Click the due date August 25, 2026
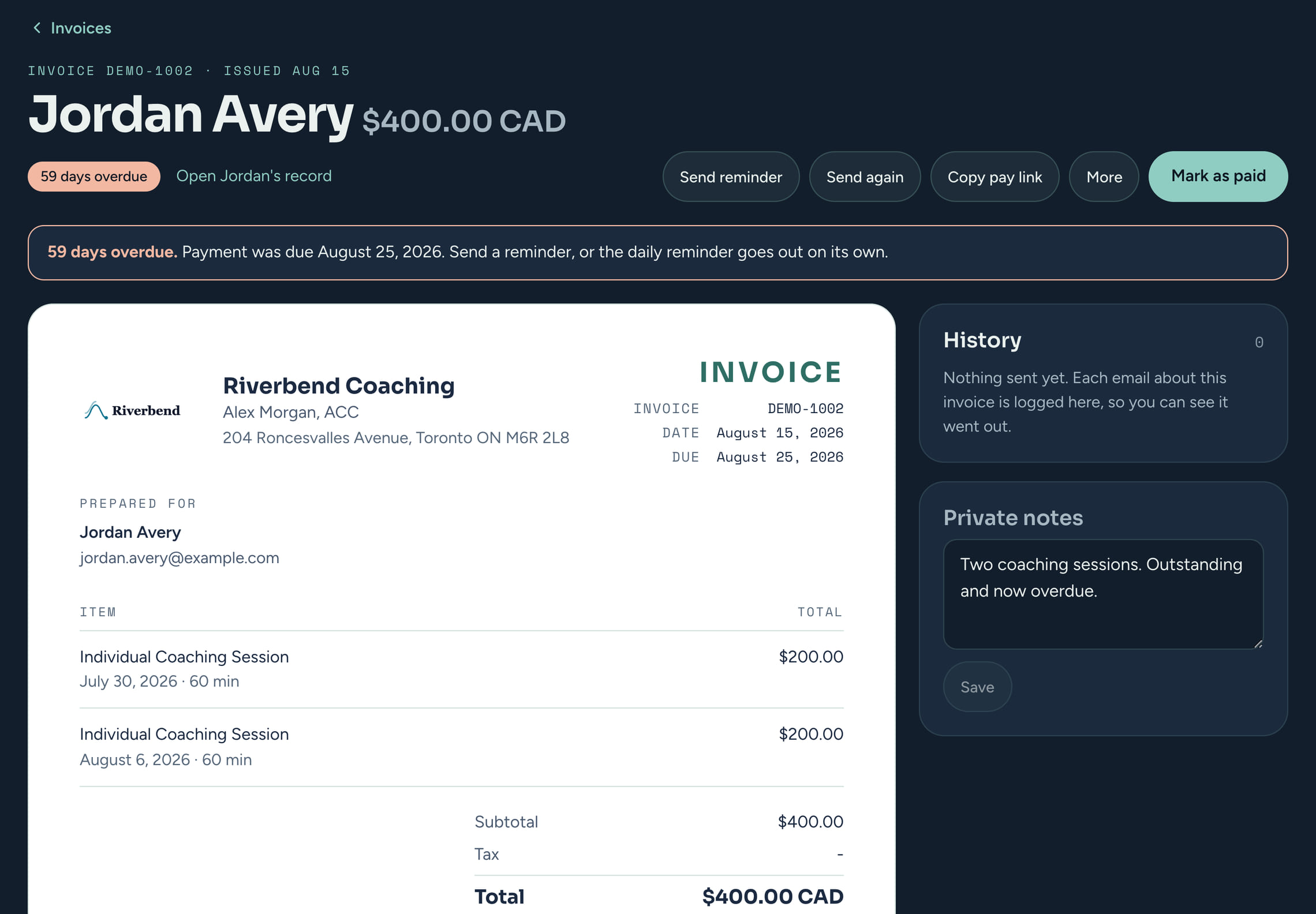Image resolution: width=1316 pixels, height=914 pixels. pyautogui.click(x=780, y=457)
